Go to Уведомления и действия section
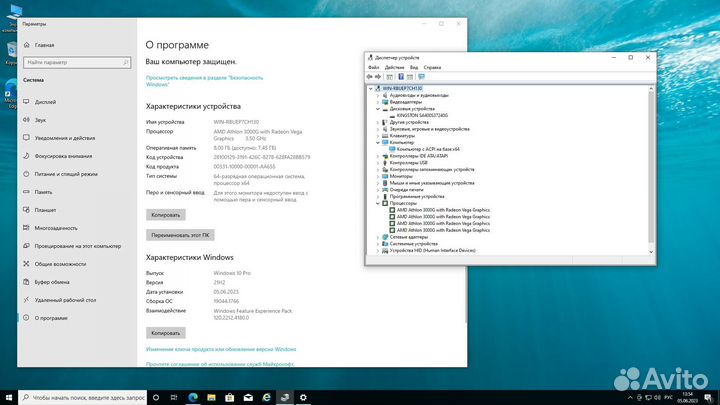 64,138
